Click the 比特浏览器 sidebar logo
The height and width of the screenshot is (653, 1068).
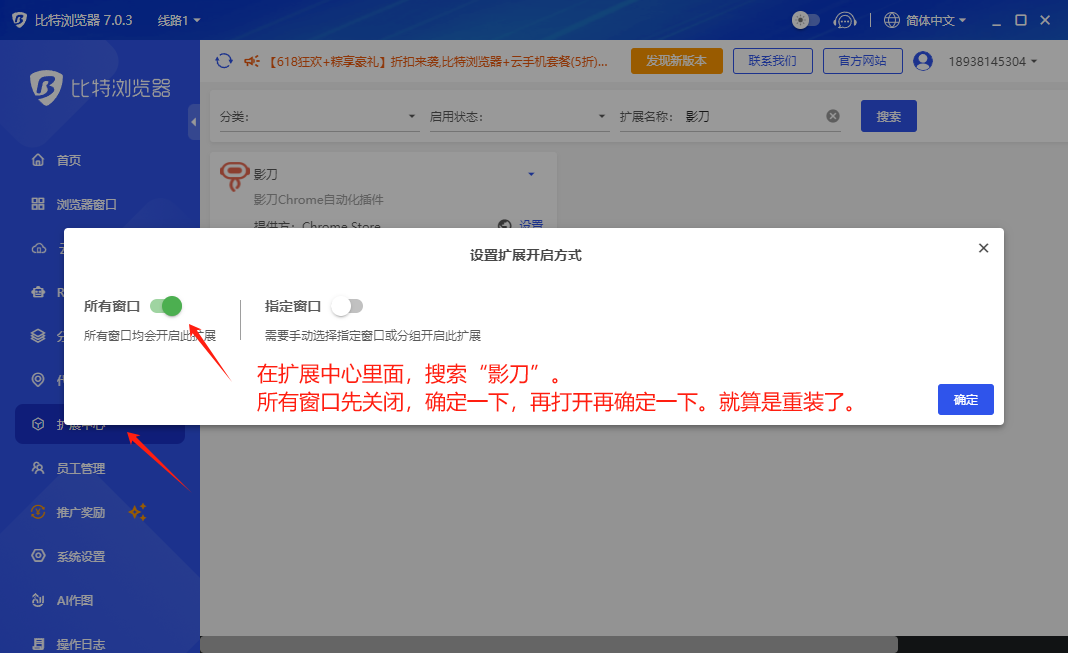[x=100, y=88]
